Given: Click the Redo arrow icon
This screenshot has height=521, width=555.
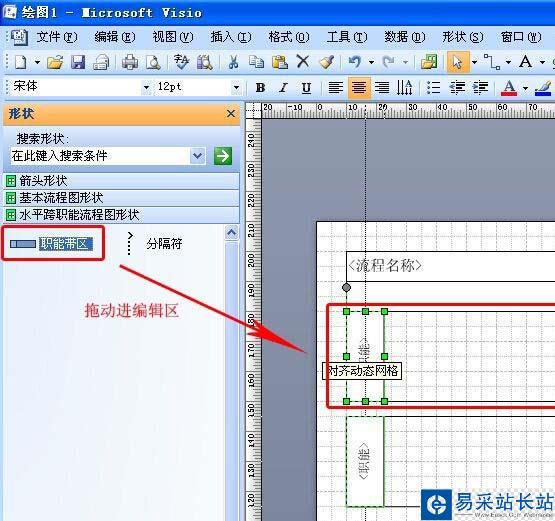Looking at the screenshot, I should click(x=389, y=62).
